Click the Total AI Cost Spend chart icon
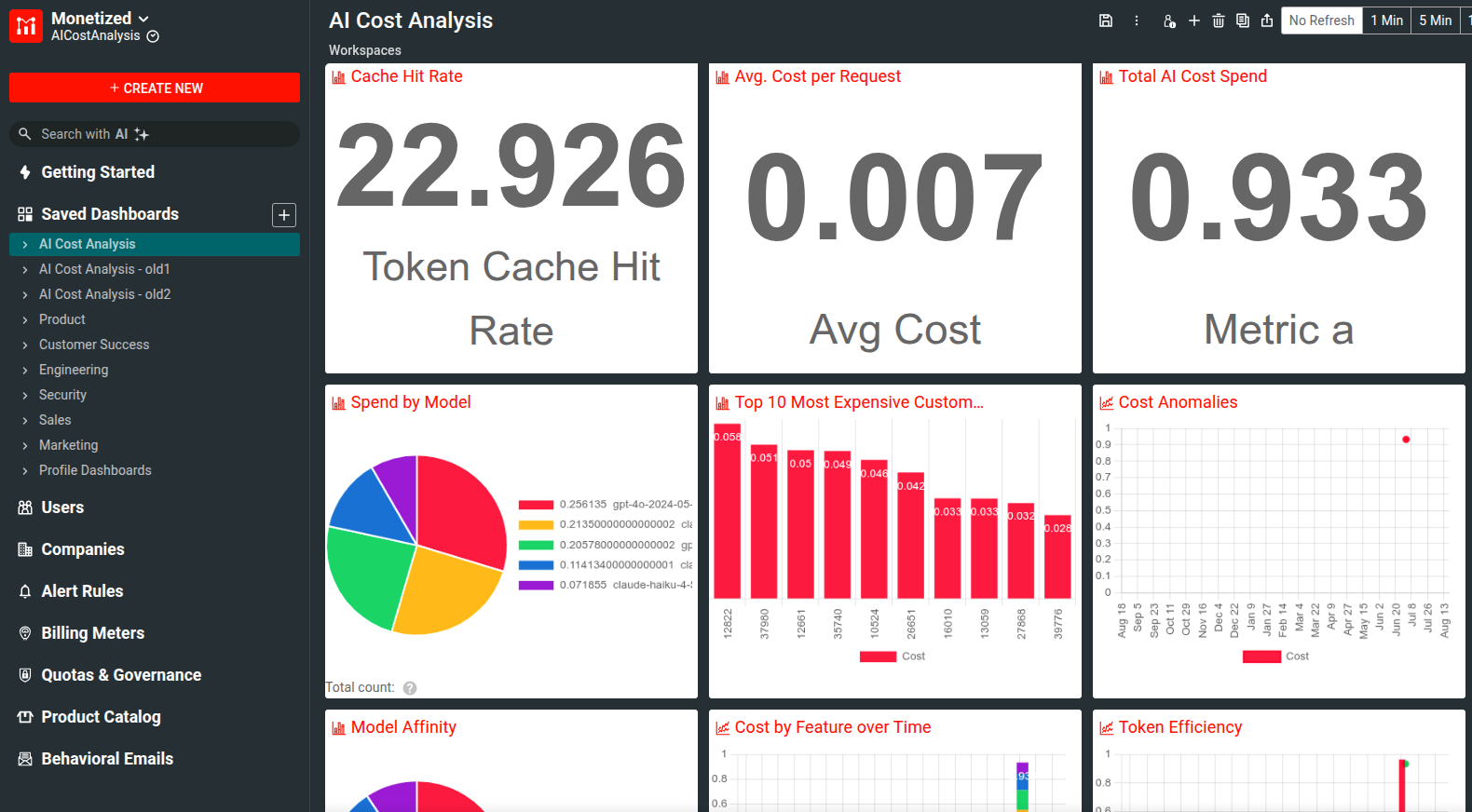The width and height of the screenshot is (1472, 812). tap(1107, 77)
